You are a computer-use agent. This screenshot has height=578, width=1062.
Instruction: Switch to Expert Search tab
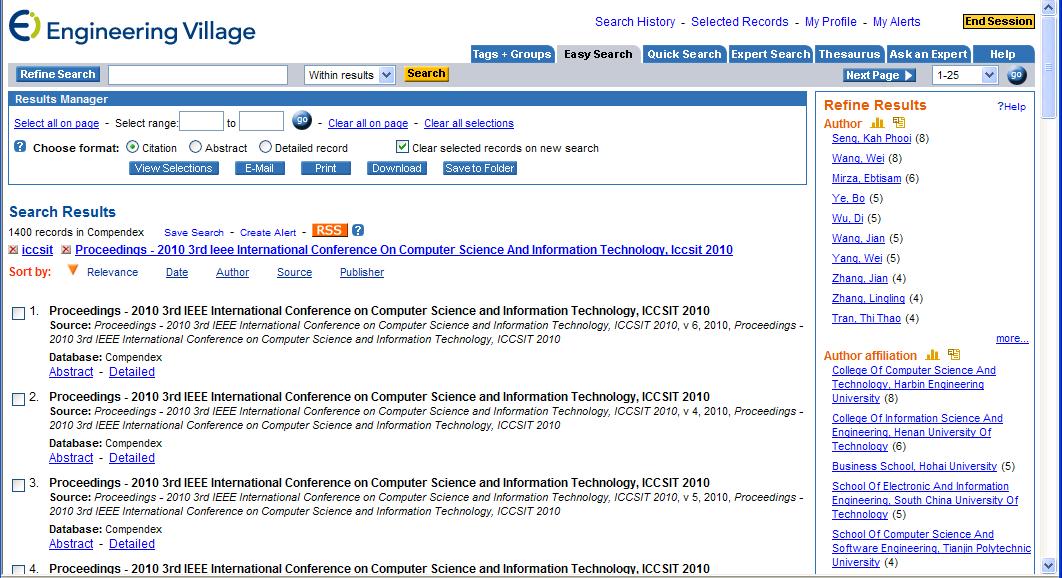tap(771, 54)
